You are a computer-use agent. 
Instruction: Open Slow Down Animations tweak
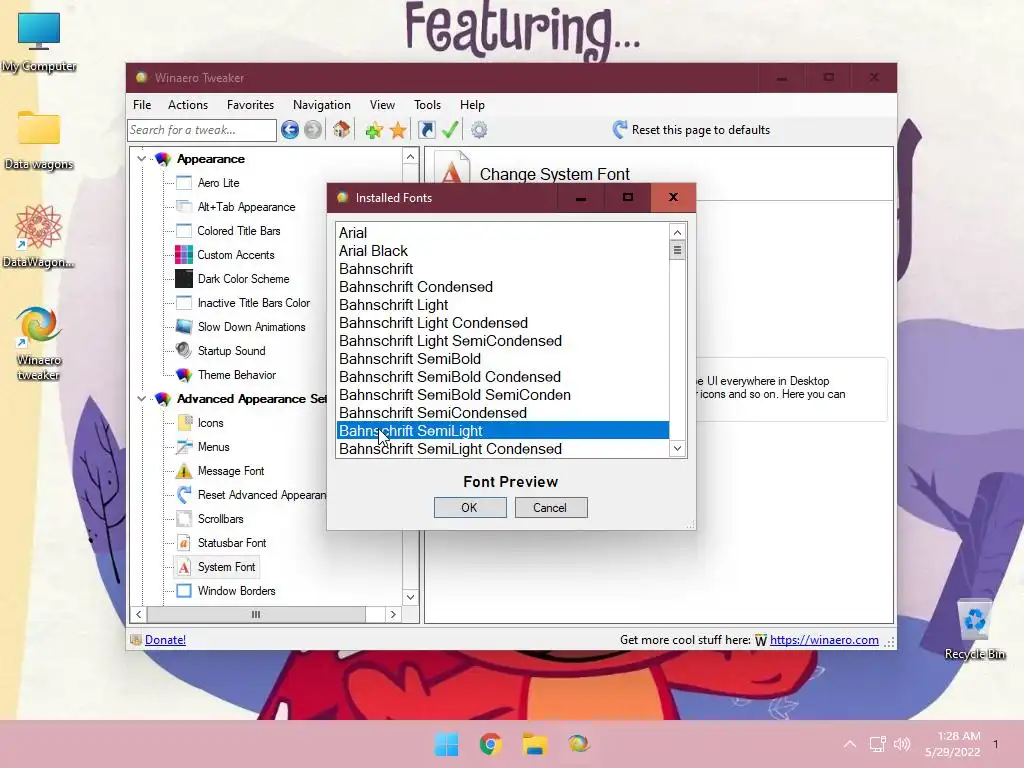pyautogui.click(x=251, y=327)
